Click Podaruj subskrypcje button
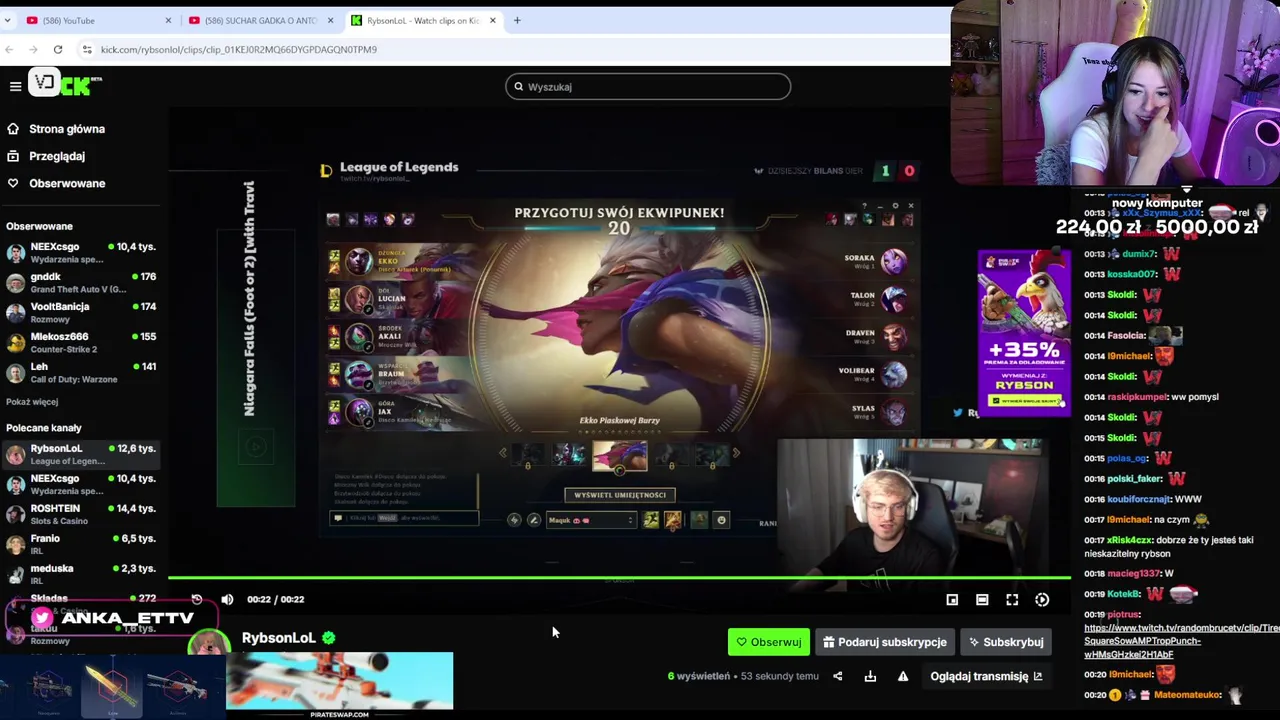This screenshot has width=1280, height=720. pos(885,642)
